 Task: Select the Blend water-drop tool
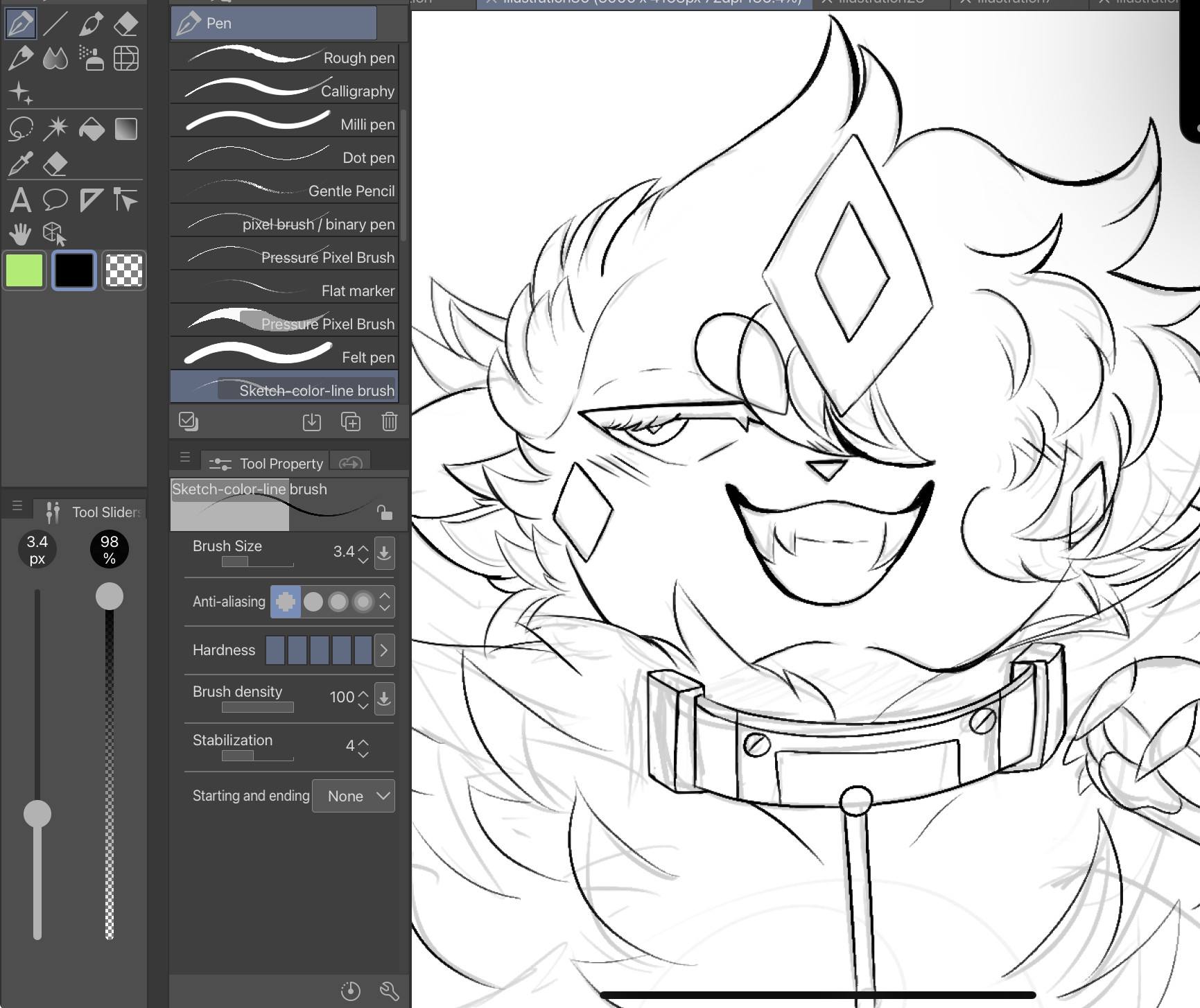pos(55,58)
